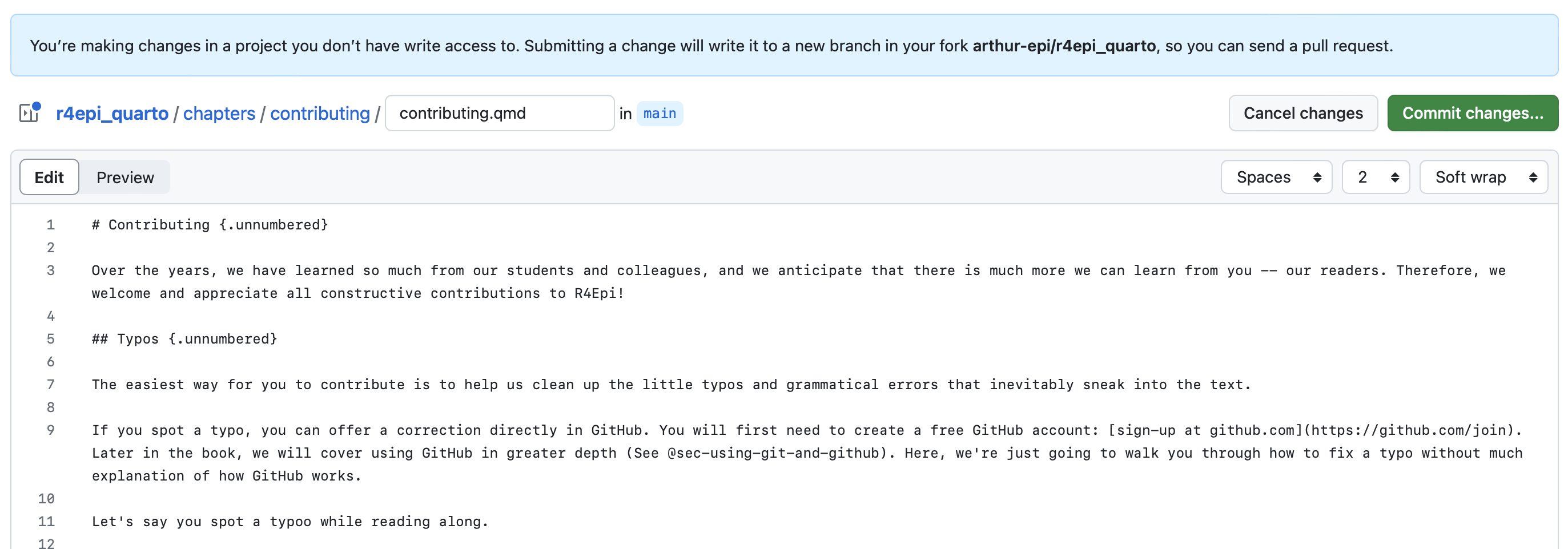Open the r4epi_quarto repository link
The height and width of the screenshot is (549, 1568).
click(x=112, y=113)
